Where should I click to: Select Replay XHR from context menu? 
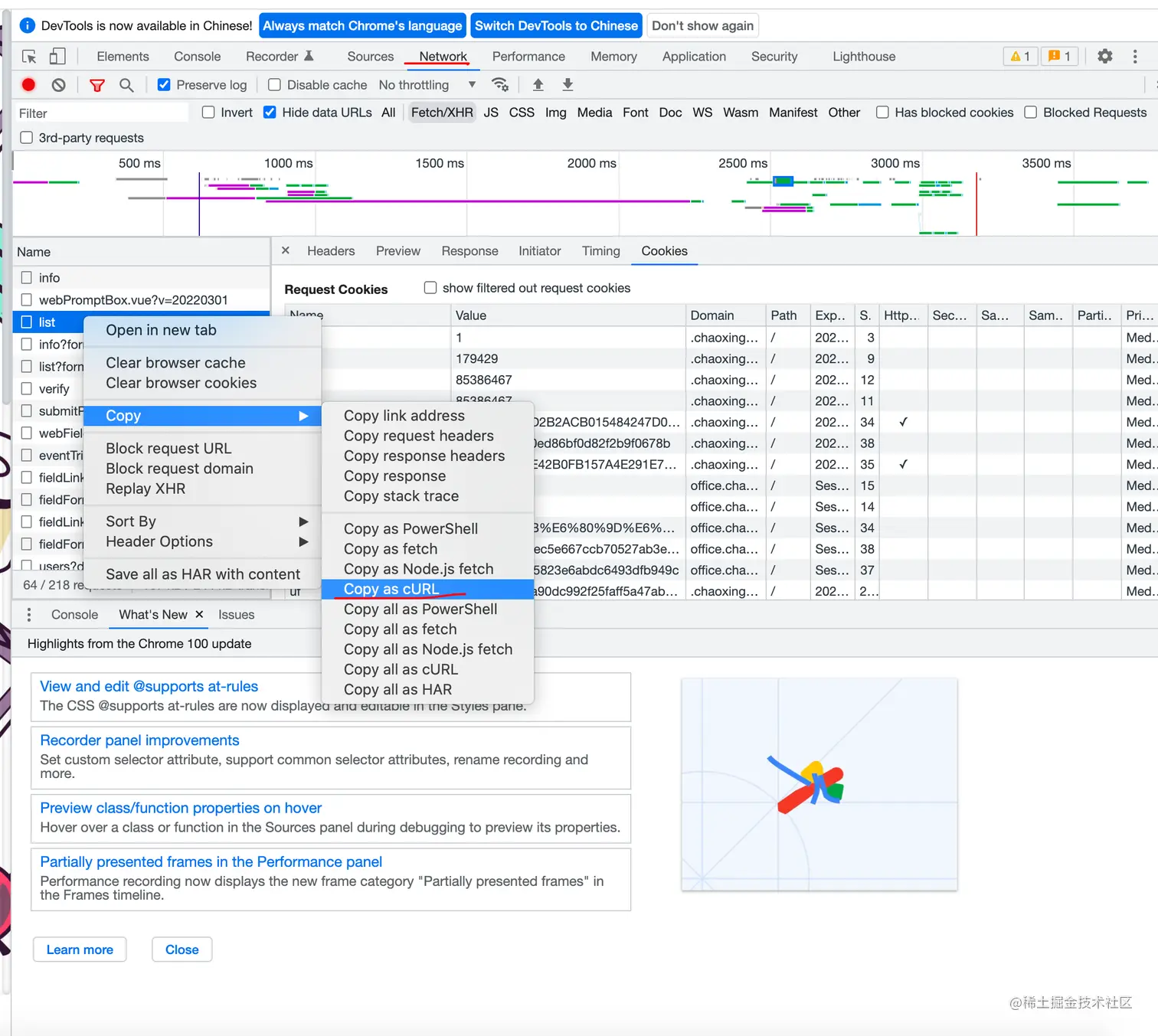pos(202,489)
